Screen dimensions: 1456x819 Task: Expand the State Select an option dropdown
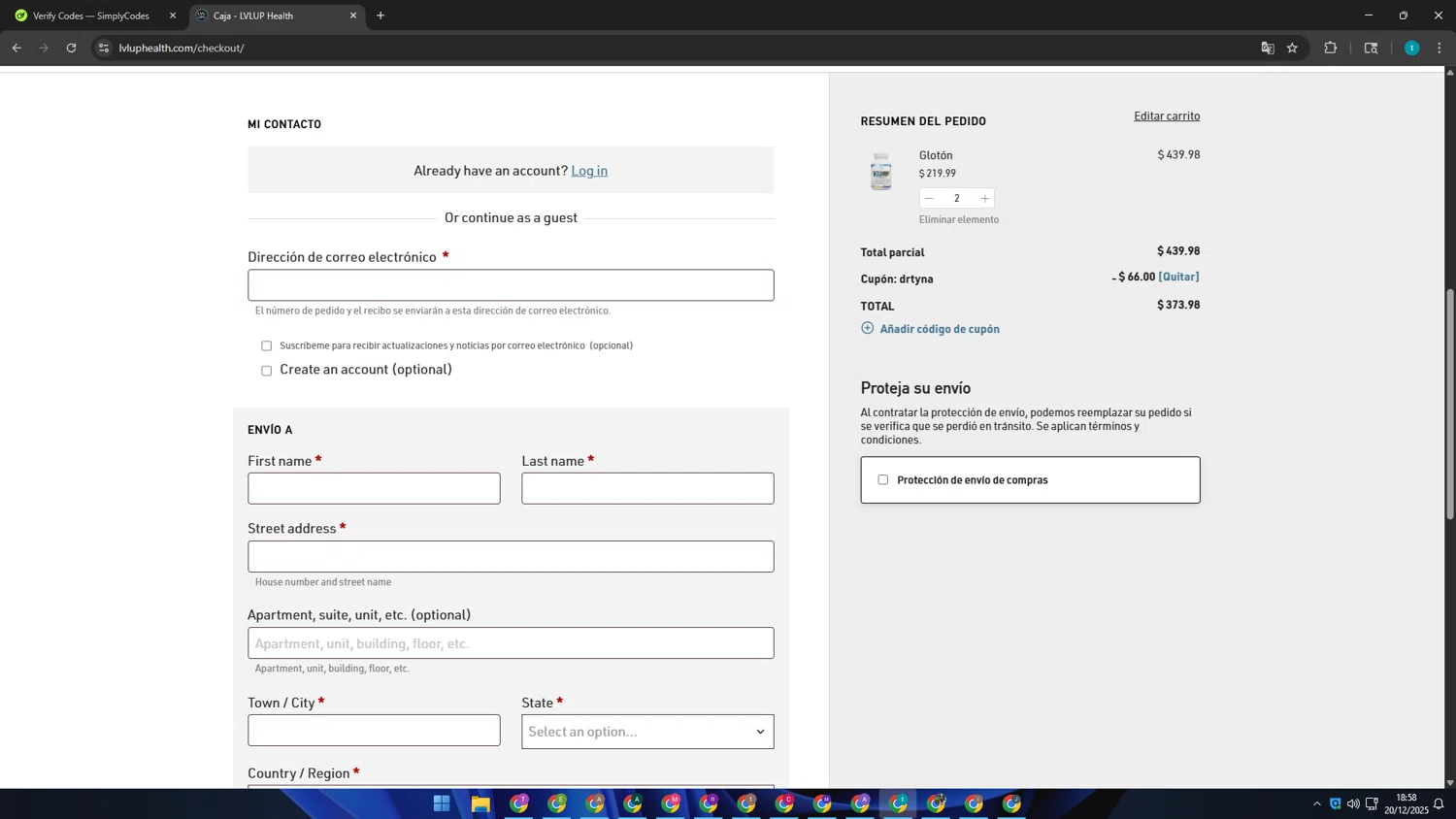647,732
